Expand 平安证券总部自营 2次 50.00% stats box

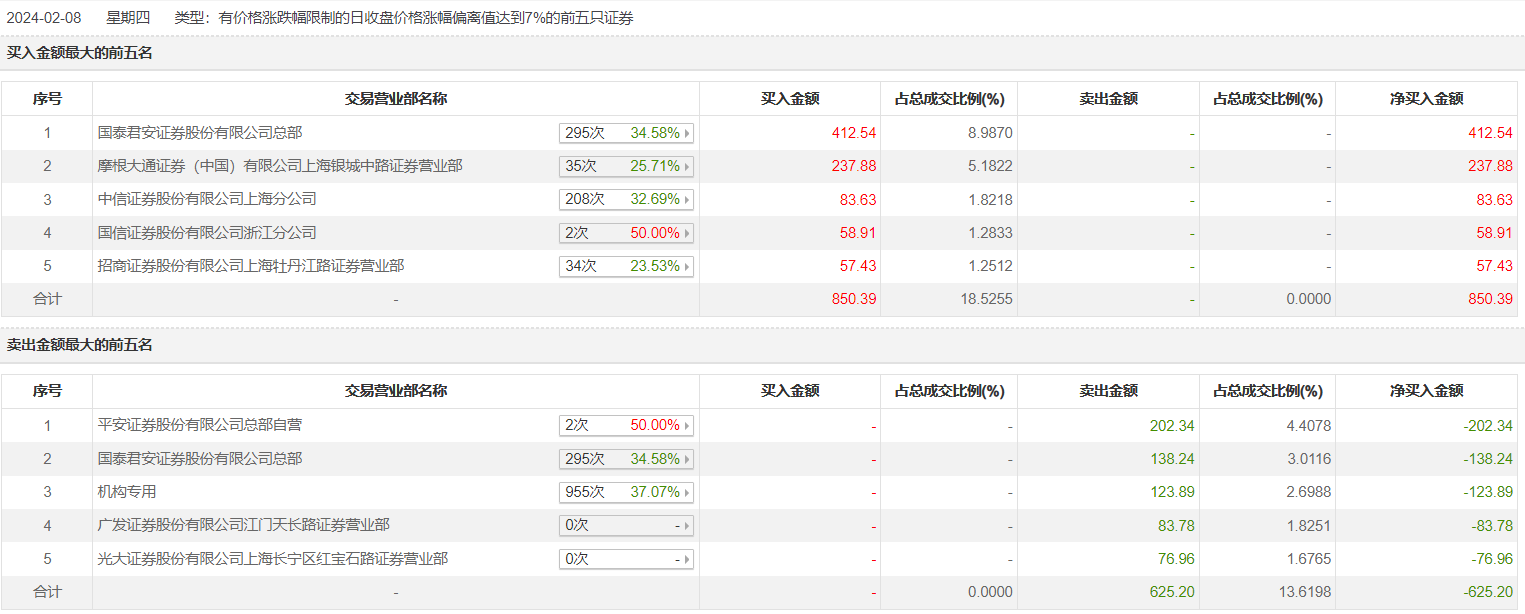(626, 425)
